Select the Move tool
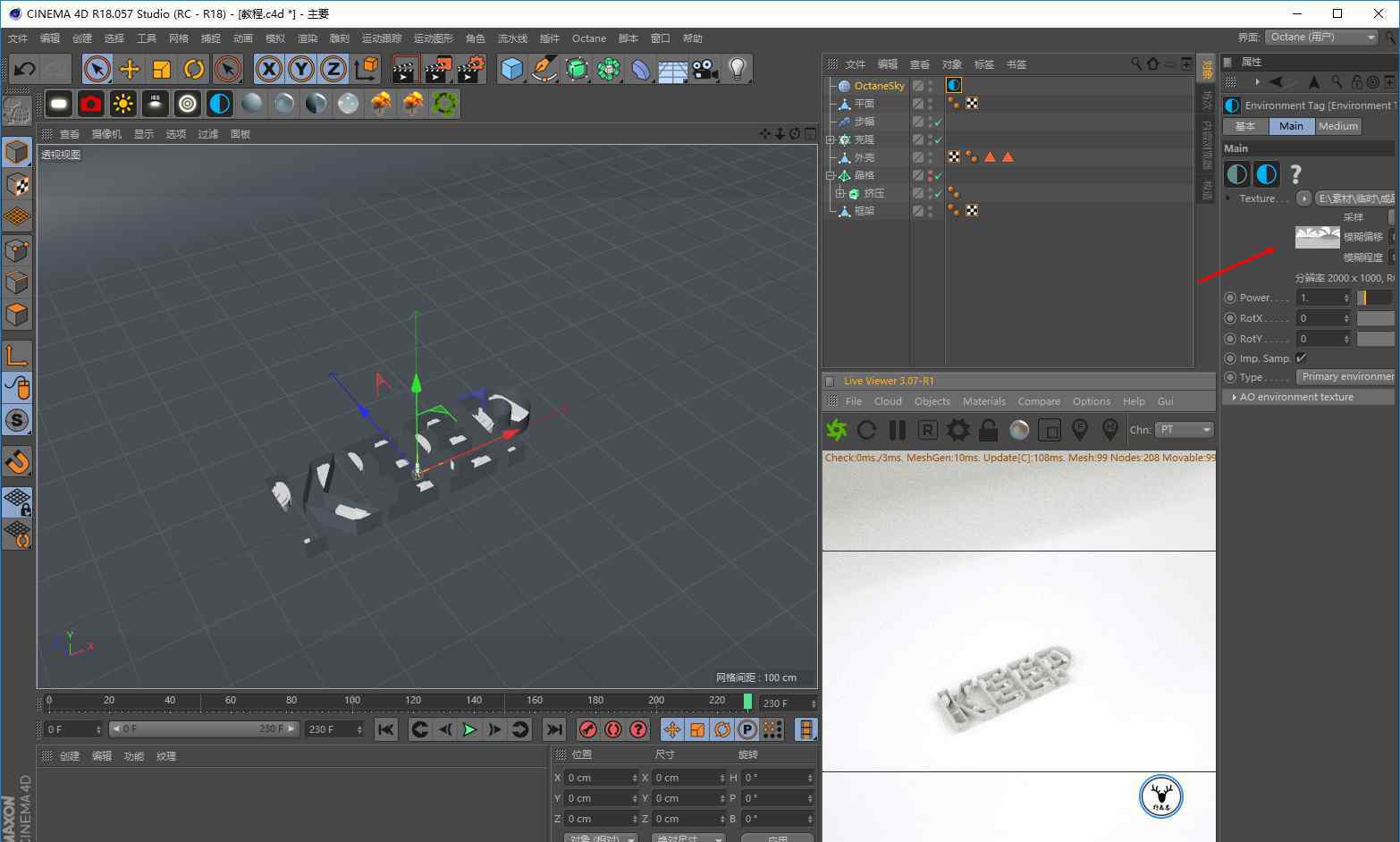The image size is (1400, 842). tap(130, 69)
